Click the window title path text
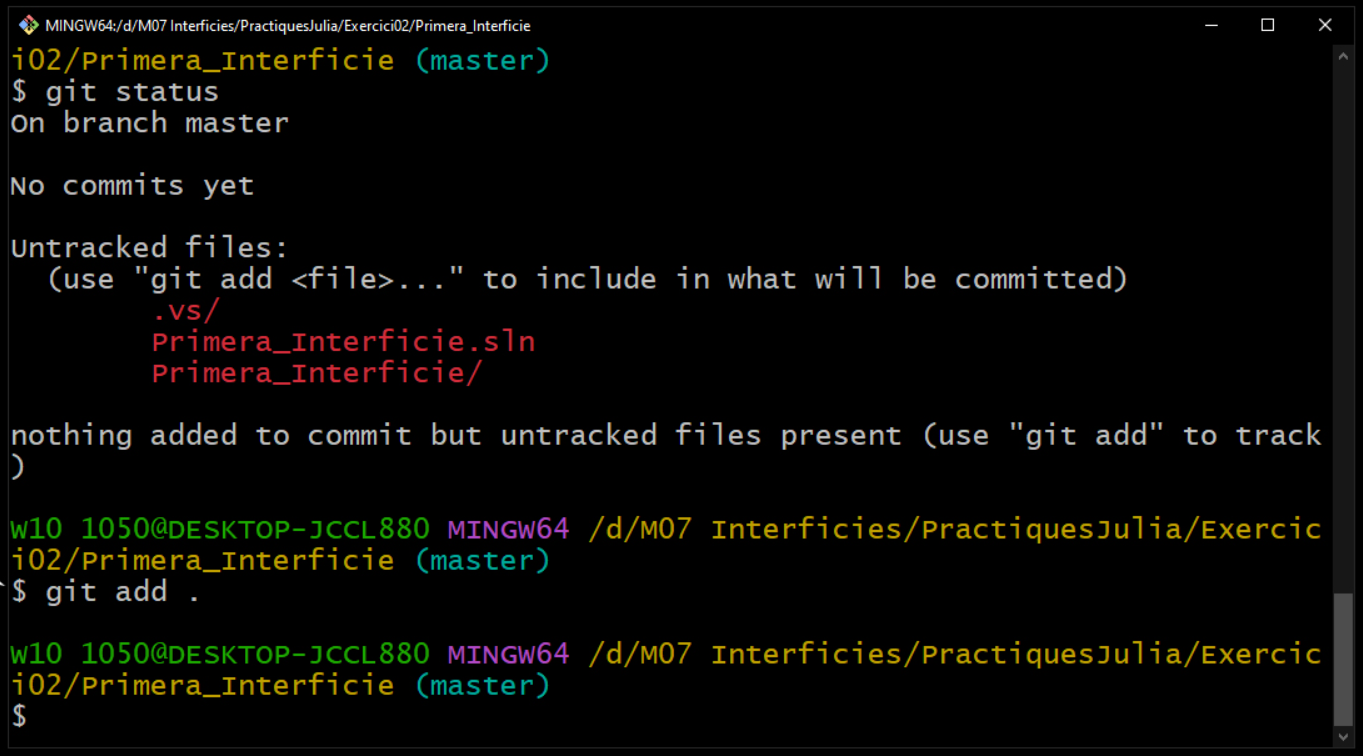1363x756 pixels. tap(288, 25)
